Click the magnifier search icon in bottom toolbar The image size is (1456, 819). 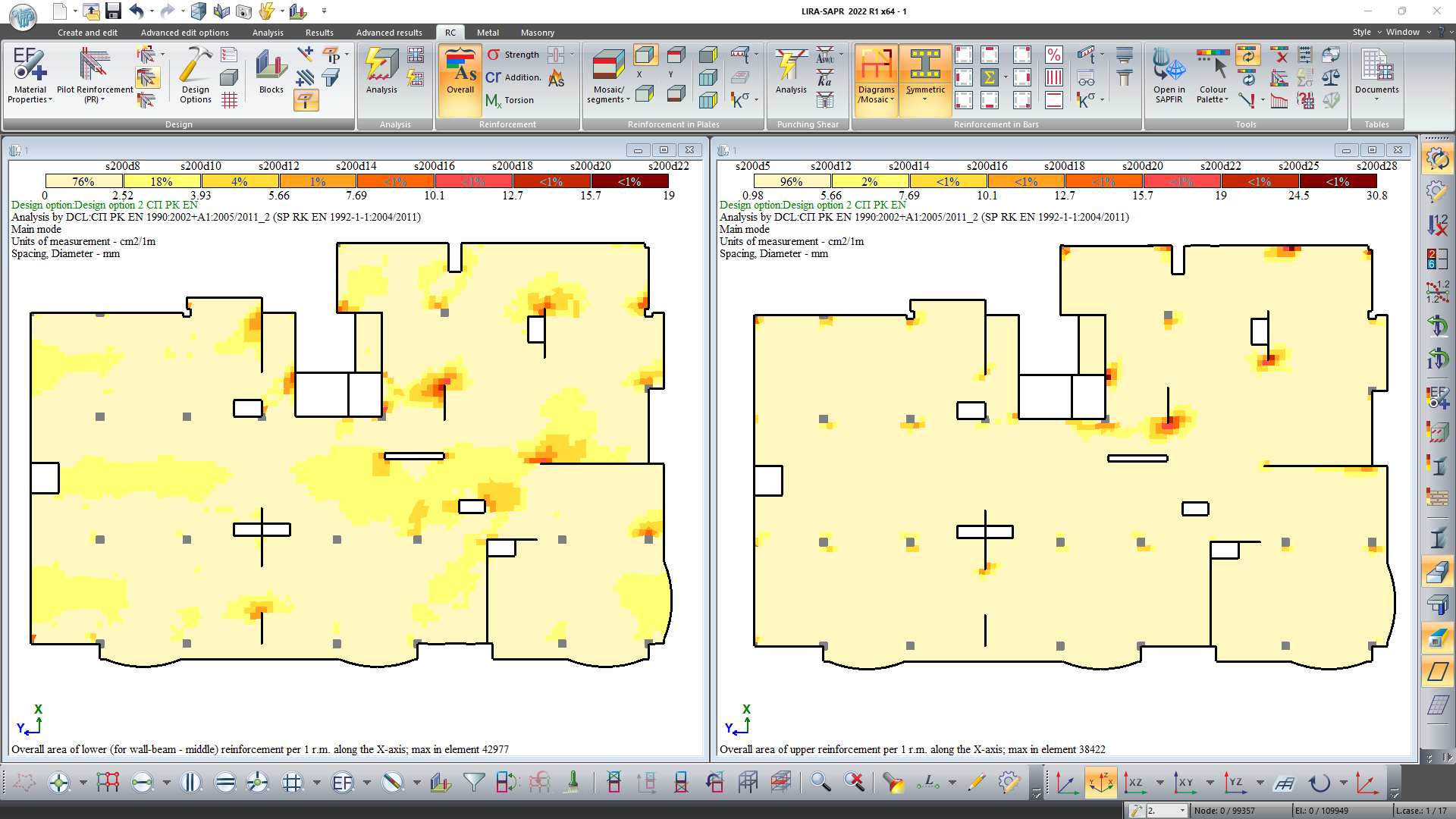point(820,782)
